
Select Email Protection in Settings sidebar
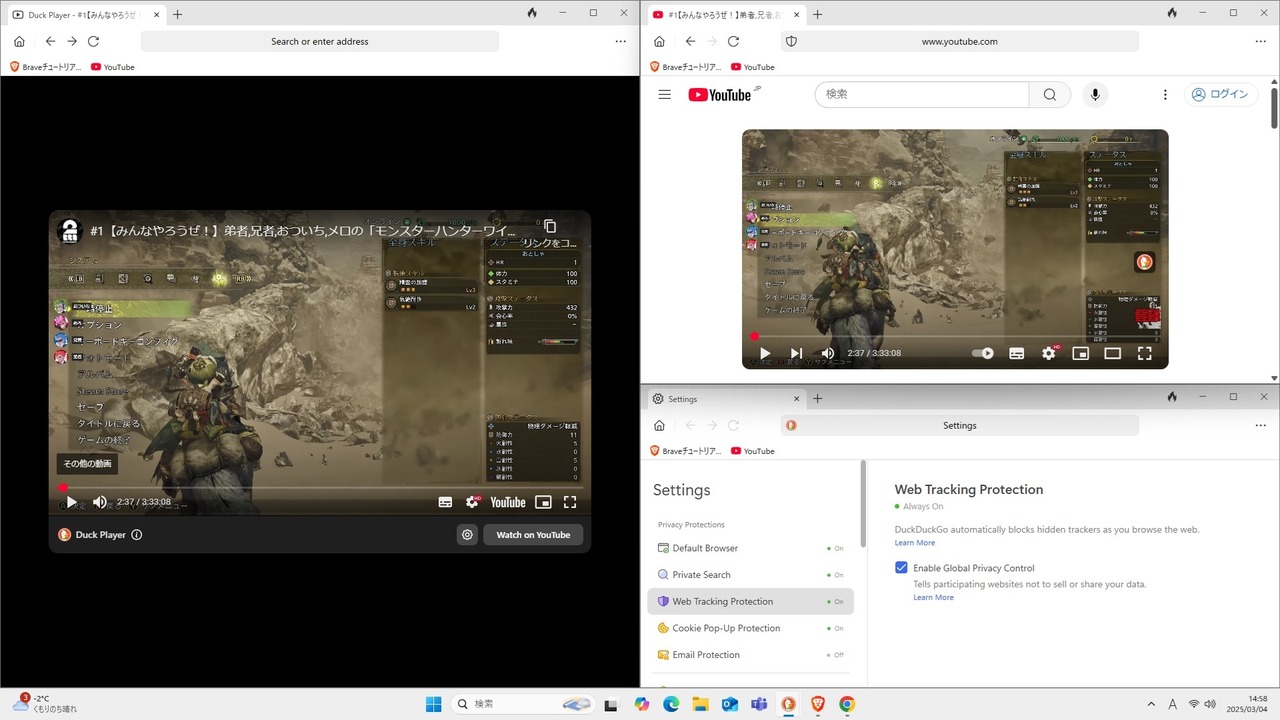tap(750, 655)
